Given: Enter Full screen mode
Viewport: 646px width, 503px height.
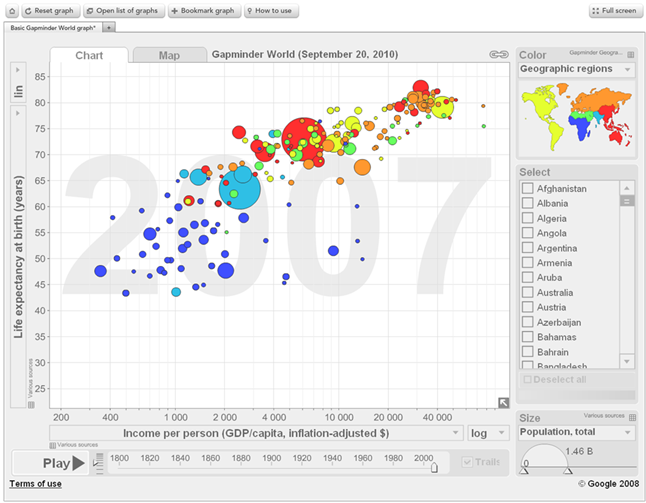Looking at the screenshot, I should tap(616, 11).
